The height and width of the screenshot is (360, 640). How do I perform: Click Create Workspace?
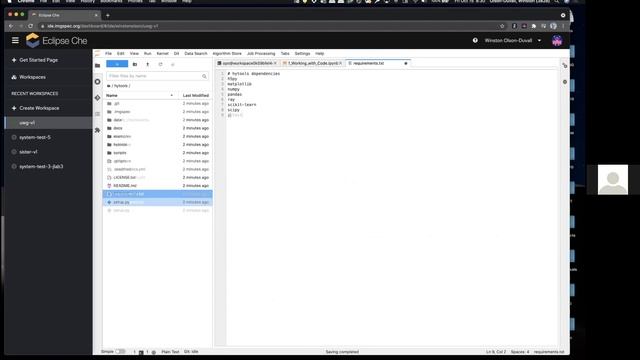[x=39, y=108]
